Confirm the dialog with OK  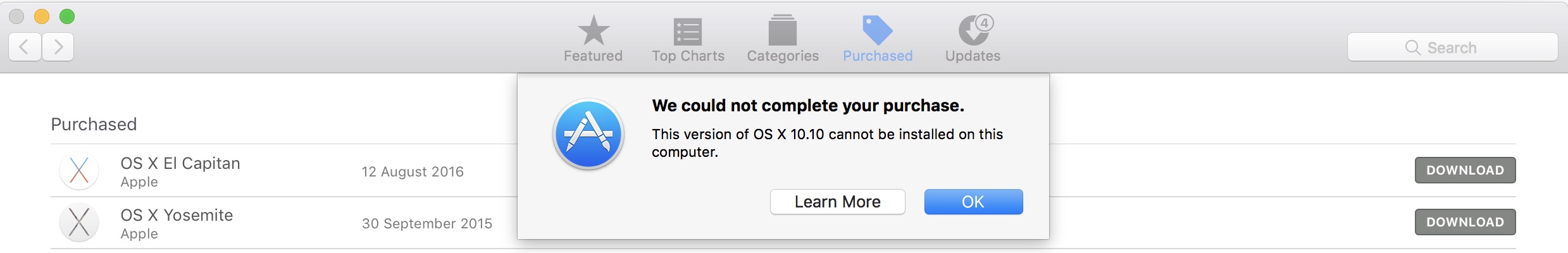click(973, 202)
